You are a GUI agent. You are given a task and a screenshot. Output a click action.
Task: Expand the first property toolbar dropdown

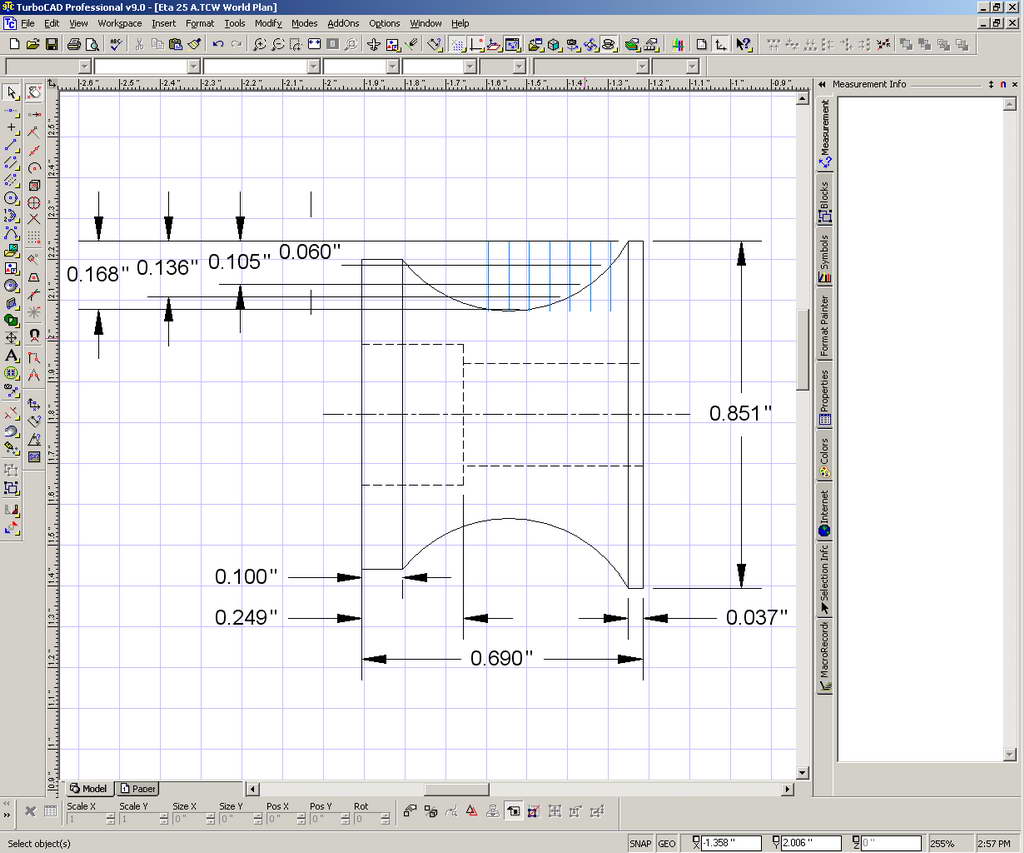[84, 66]
